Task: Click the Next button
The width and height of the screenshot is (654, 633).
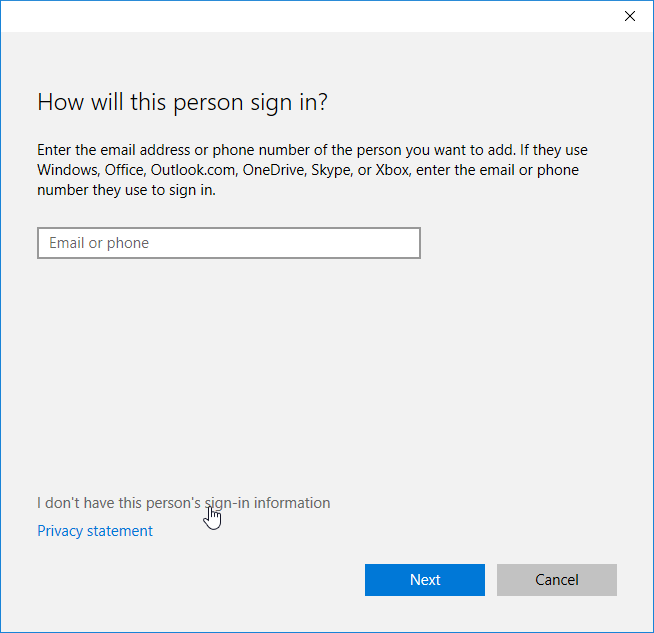Action: point(425,580)
